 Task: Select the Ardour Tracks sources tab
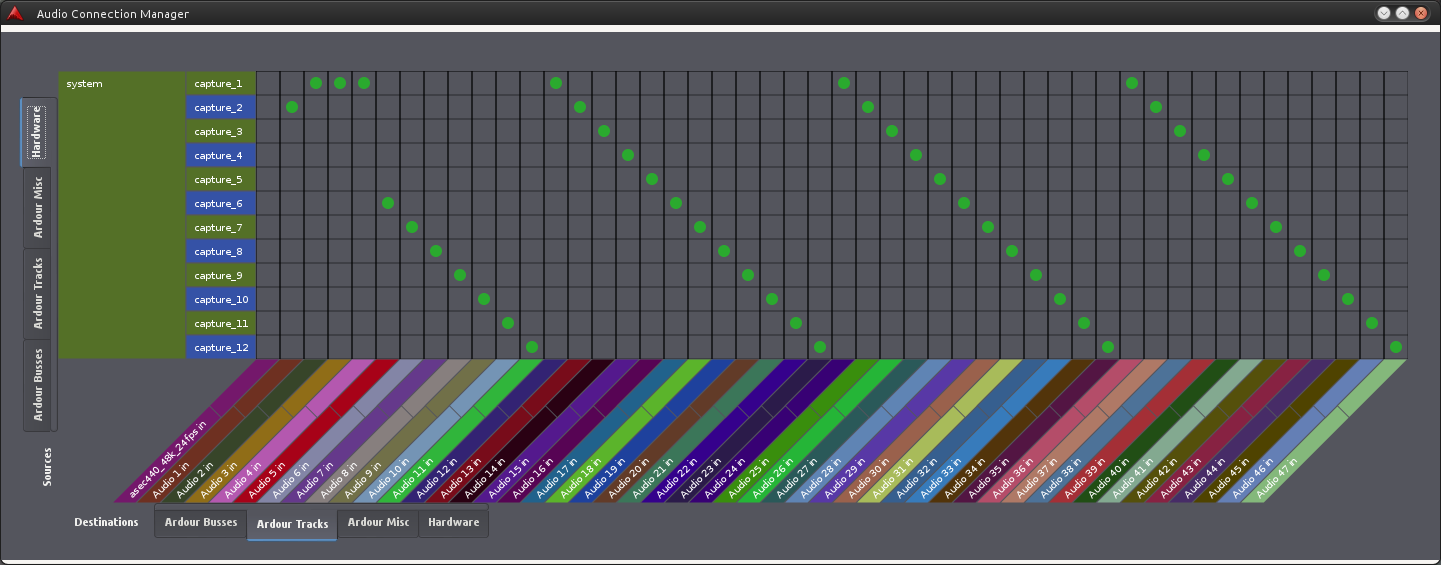[38, 293]
